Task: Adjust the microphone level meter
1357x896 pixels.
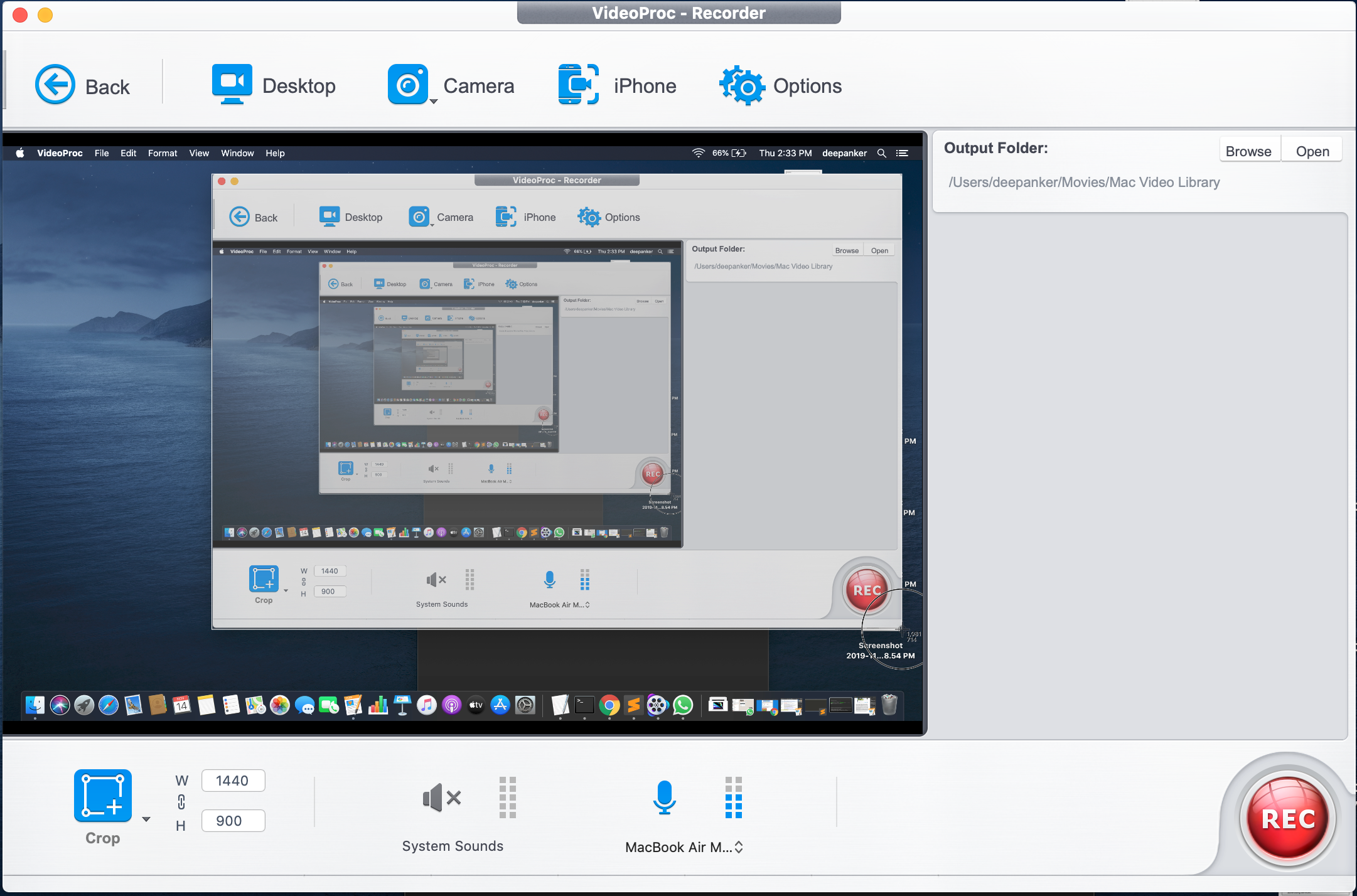Action: 734,797
